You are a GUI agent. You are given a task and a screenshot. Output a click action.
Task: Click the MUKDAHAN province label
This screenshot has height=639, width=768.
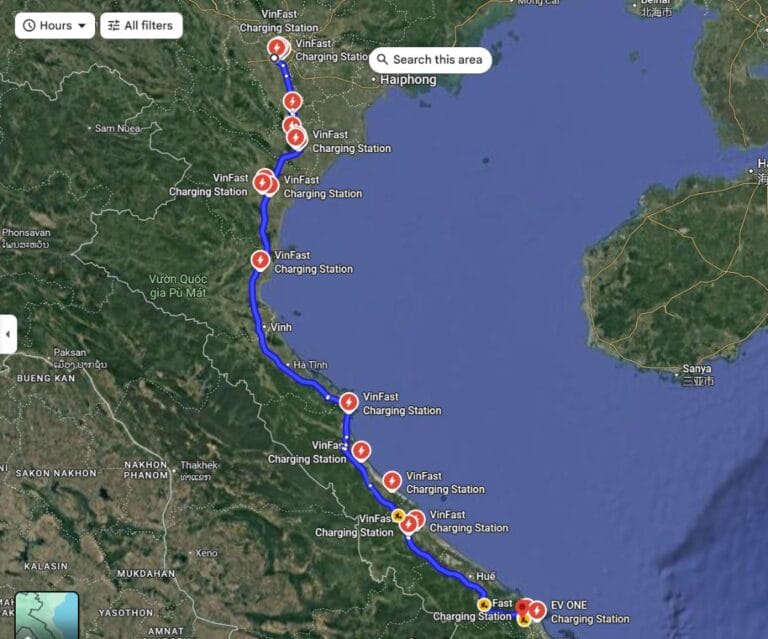point(146,573)
